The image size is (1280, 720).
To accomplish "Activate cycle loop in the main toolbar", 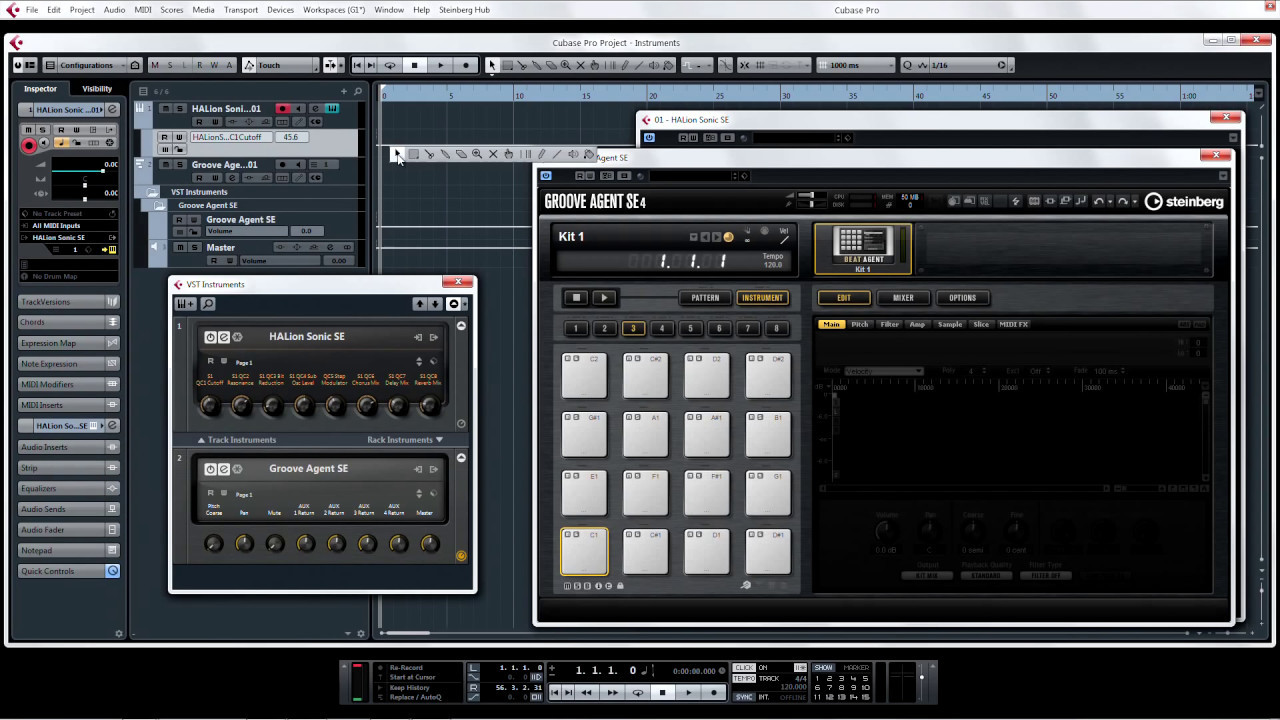I will coord(390,65).
